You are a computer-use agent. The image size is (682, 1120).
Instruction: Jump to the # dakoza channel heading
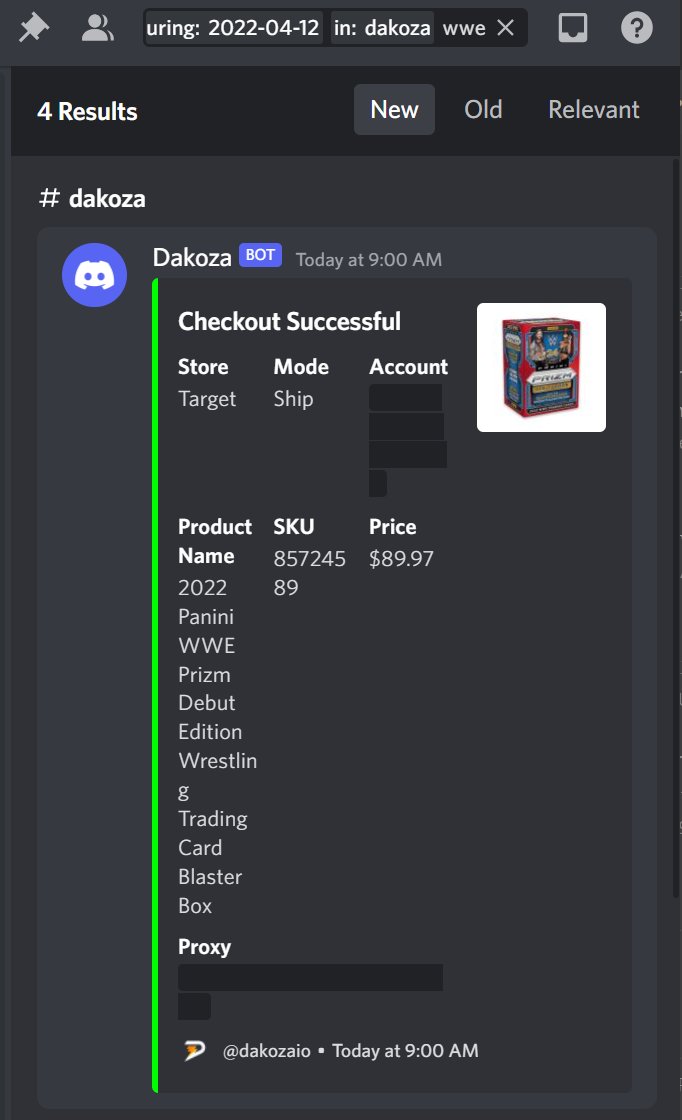point(92,198)
